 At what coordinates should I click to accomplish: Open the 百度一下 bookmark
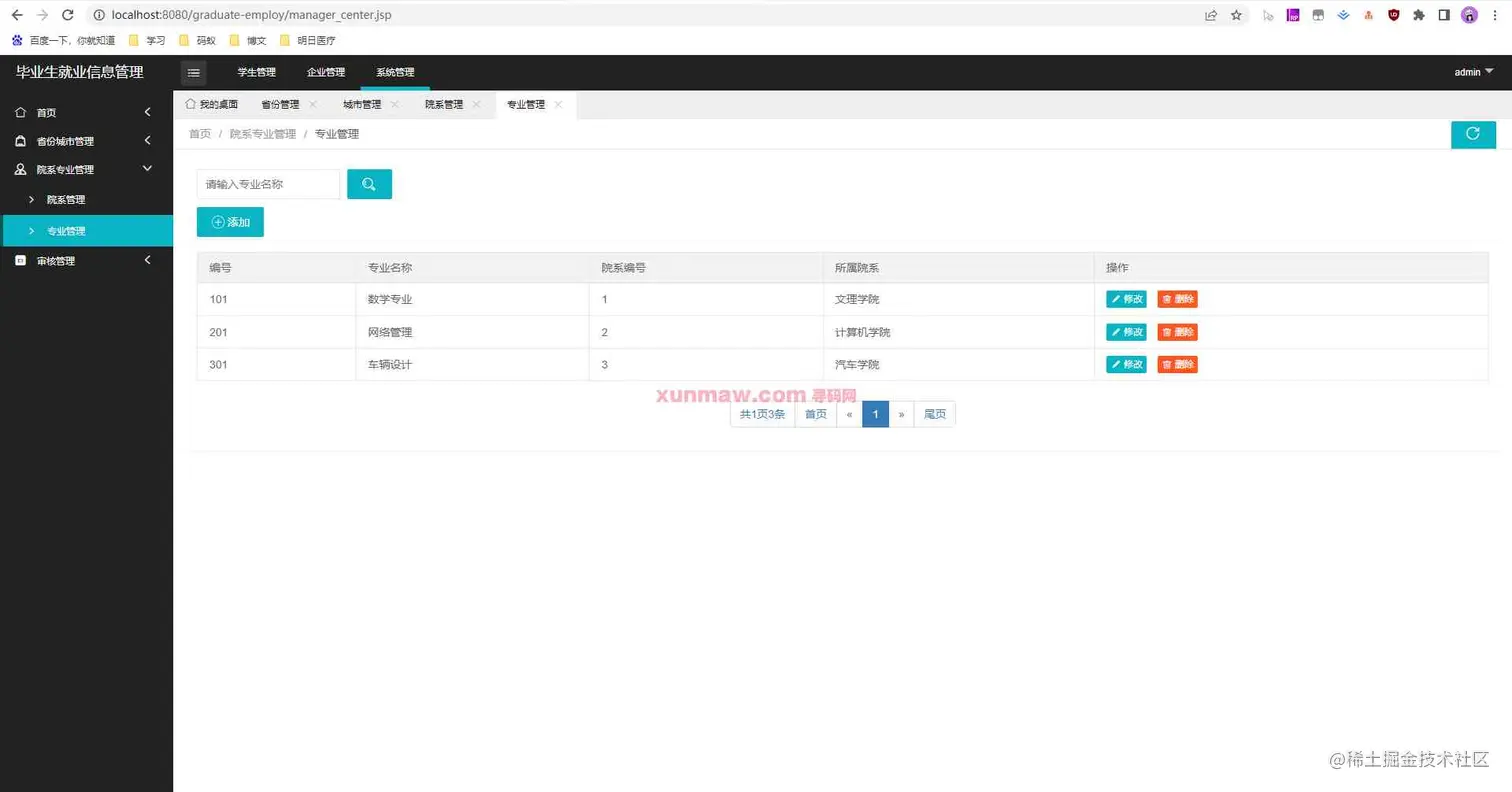click(x=63, y=41)
